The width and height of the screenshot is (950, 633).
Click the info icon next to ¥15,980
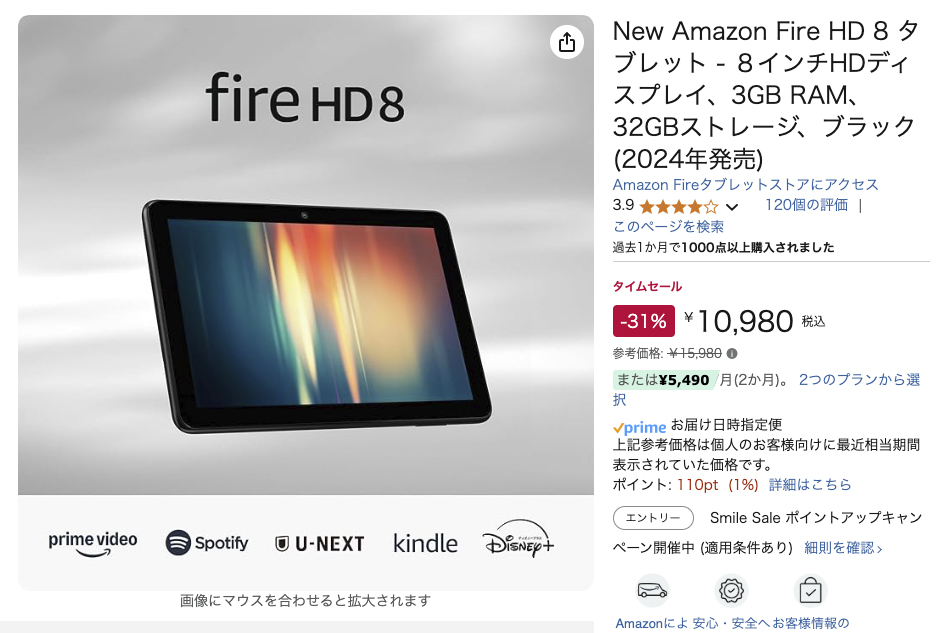click(732, 353)
